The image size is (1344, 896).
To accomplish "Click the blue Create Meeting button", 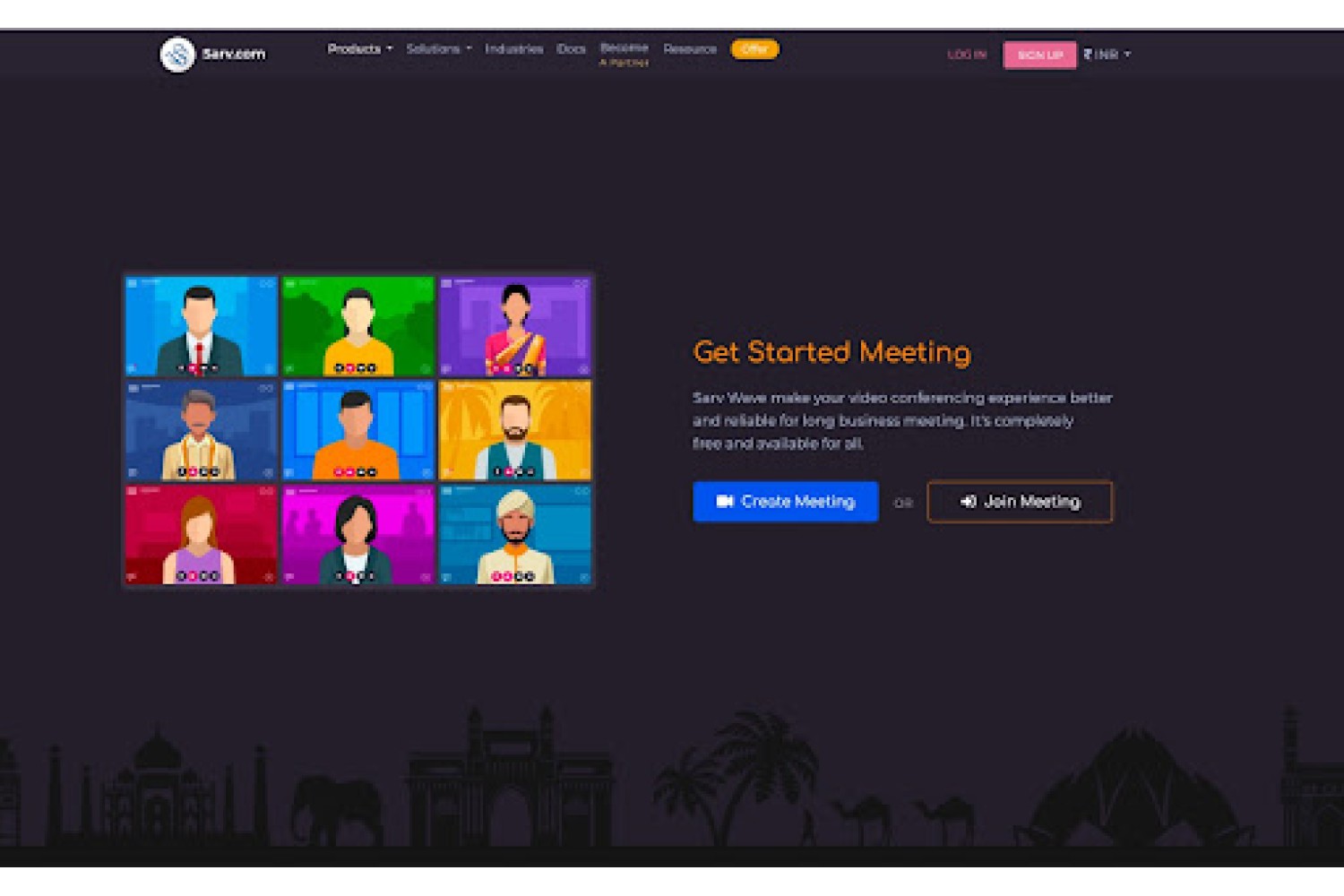I will pyautogui.click(x=785, y=502).
